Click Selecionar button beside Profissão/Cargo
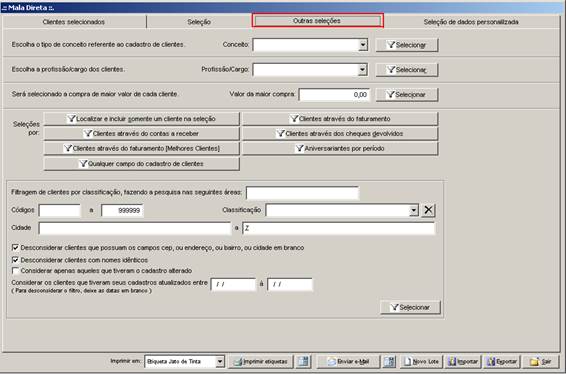The width and height of the screenshot is (566, 374). tap(407, 70)
